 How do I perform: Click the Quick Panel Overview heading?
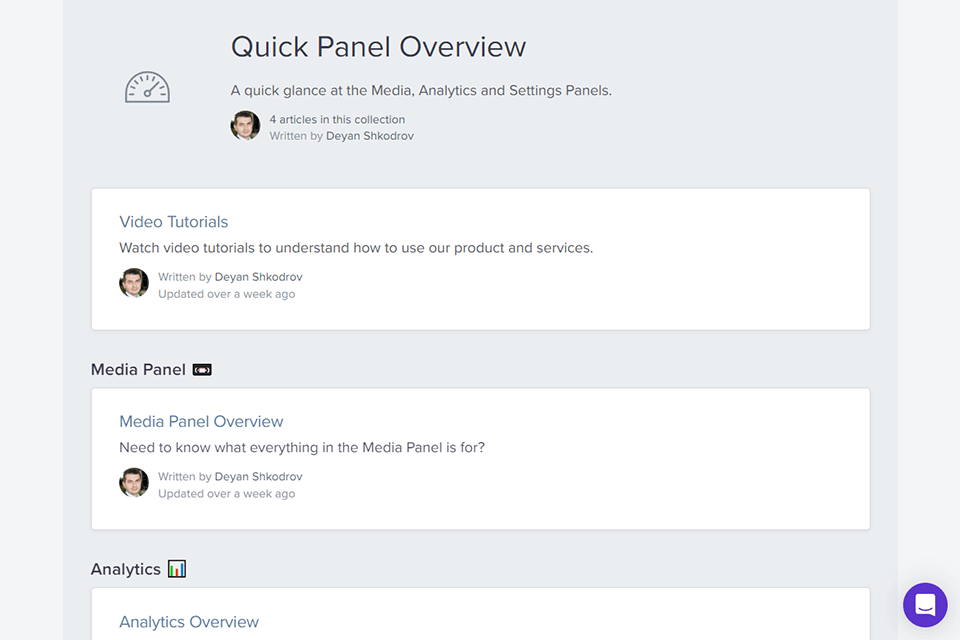point(378,47)
